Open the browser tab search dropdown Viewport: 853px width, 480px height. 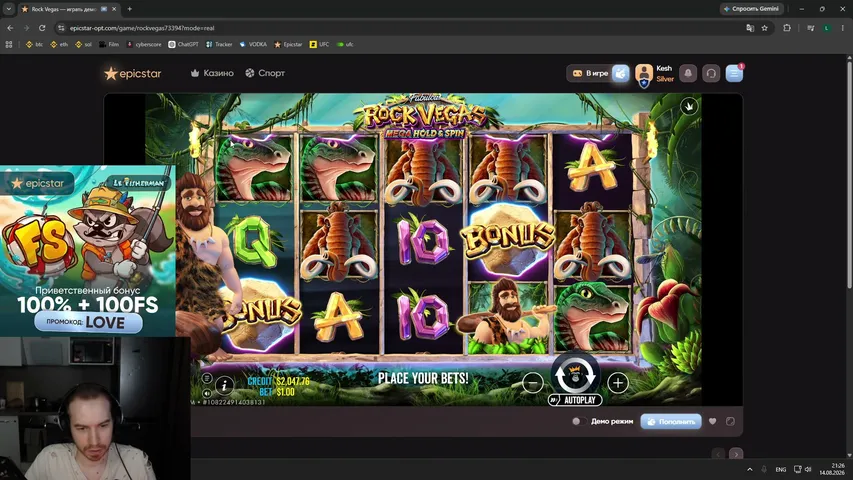pos(9,9)
